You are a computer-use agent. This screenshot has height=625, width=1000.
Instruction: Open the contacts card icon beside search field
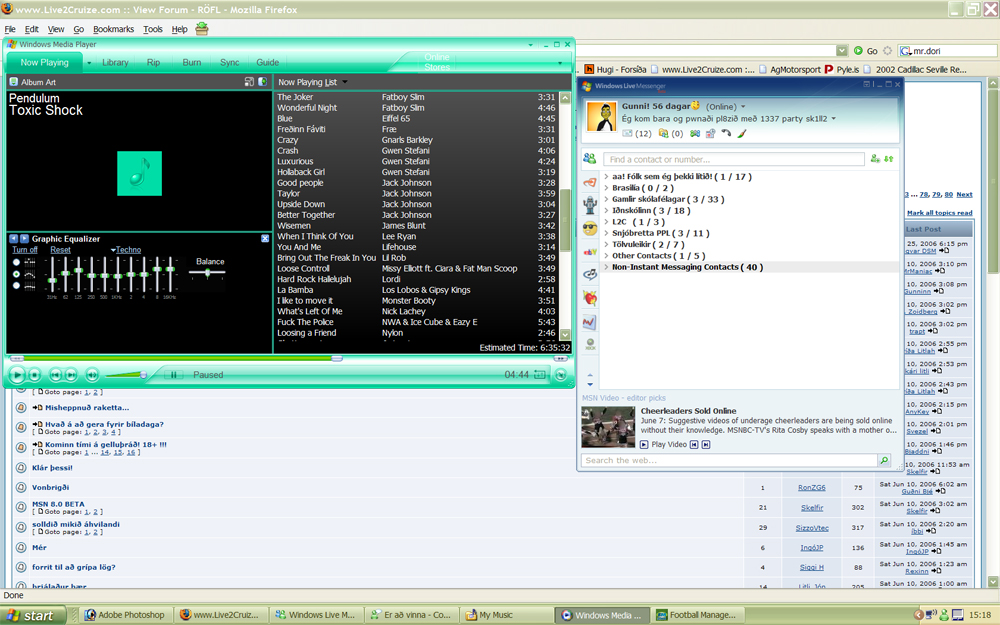(x=590, y=159)
